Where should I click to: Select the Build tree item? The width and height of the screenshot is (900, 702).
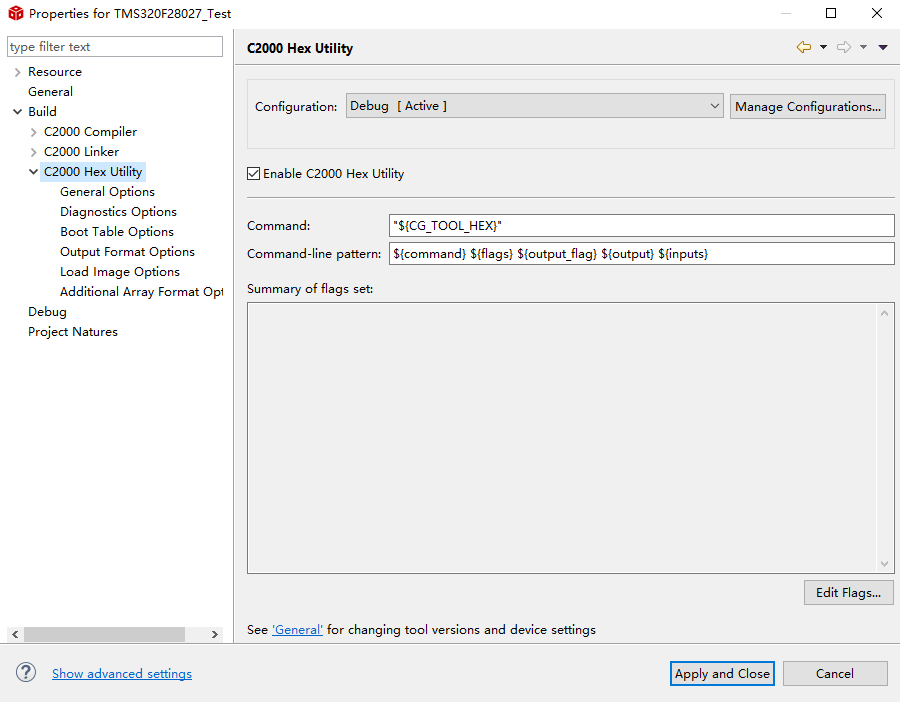click(42, 111)
